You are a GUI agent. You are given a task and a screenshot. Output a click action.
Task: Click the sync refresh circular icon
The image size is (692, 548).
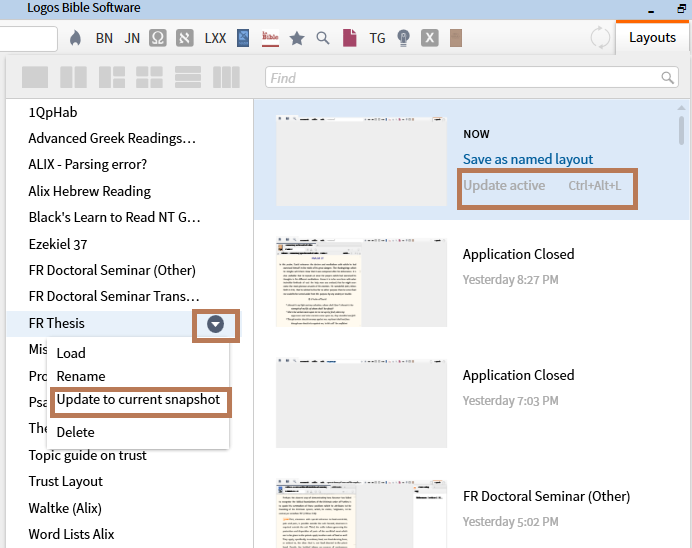point(600,38)
